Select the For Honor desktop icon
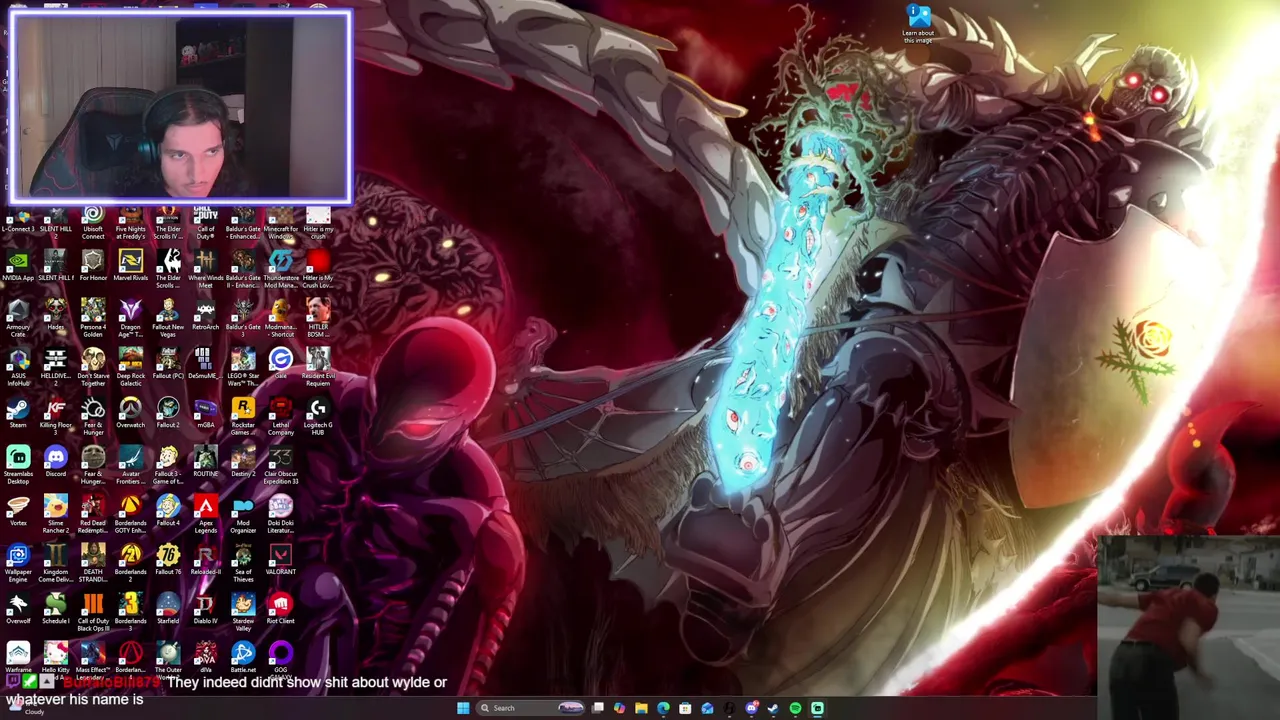The image size is (1280, 720). point(93,266)
